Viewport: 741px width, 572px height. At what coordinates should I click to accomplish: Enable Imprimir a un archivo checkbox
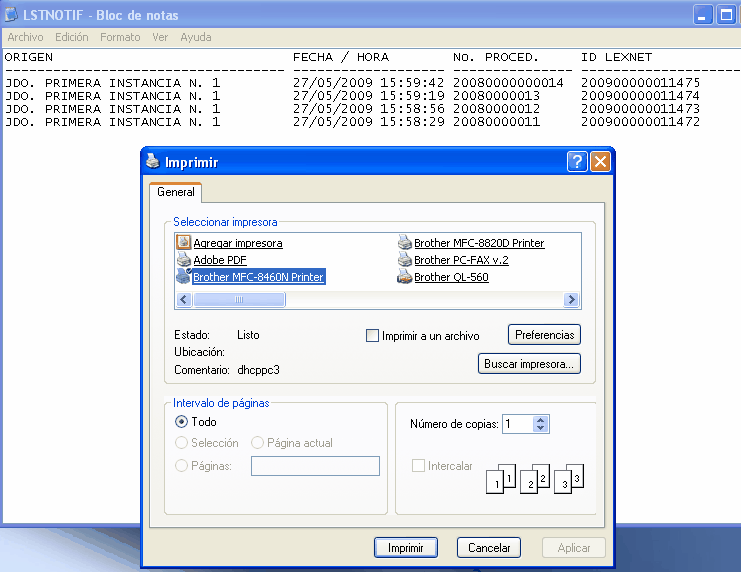373,336
